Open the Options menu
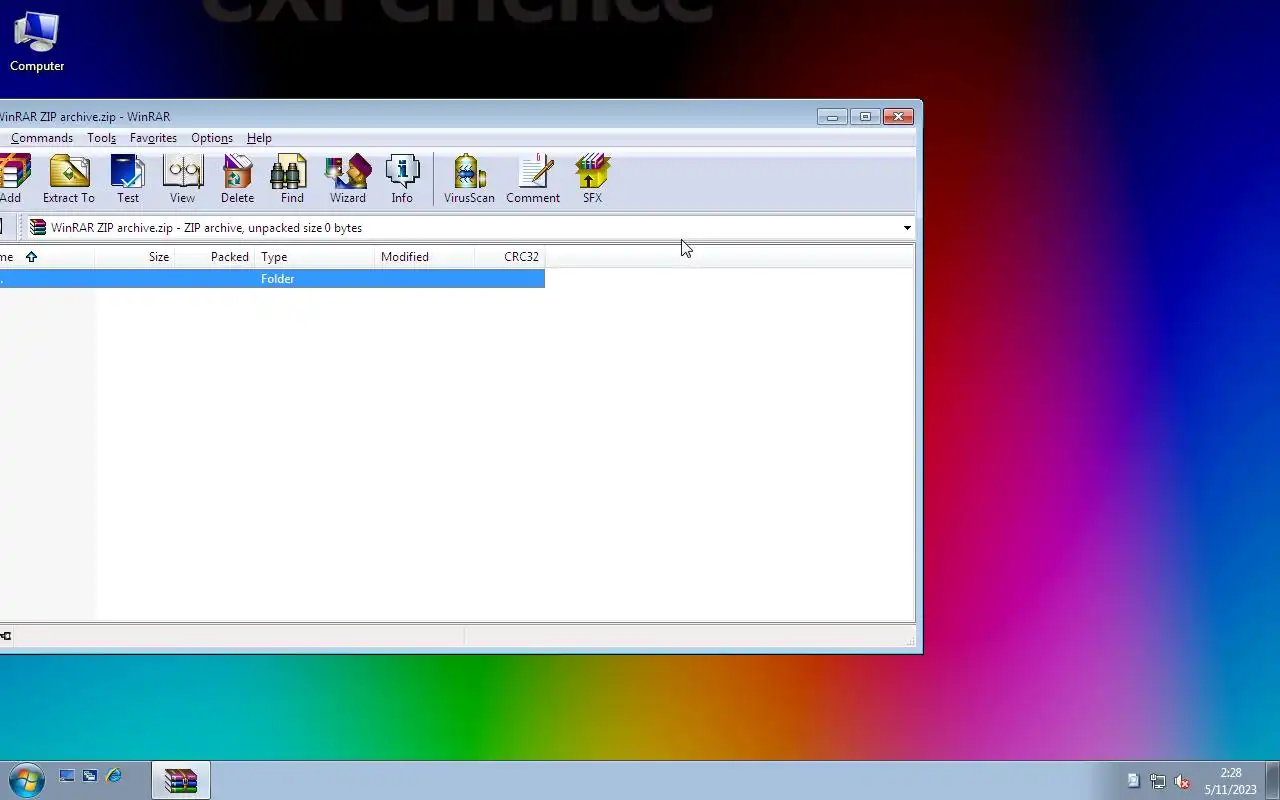1280x800 pixels. tap(212, 138)
